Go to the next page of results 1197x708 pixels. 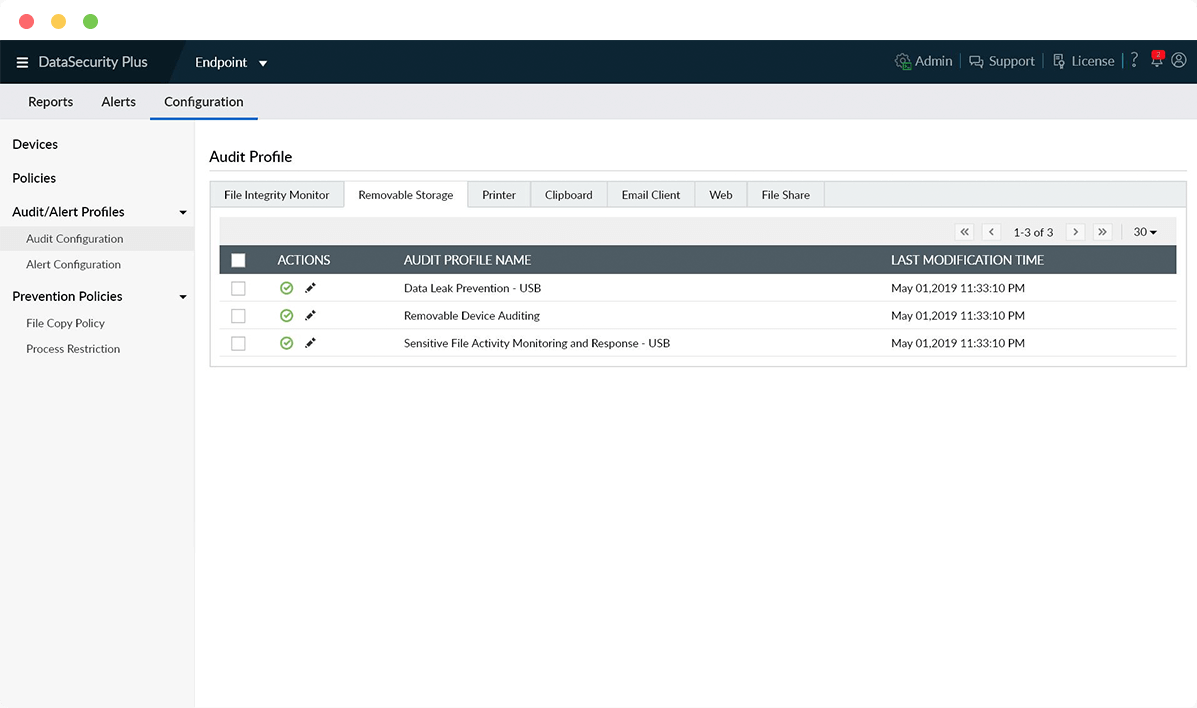coord(1076,231)
